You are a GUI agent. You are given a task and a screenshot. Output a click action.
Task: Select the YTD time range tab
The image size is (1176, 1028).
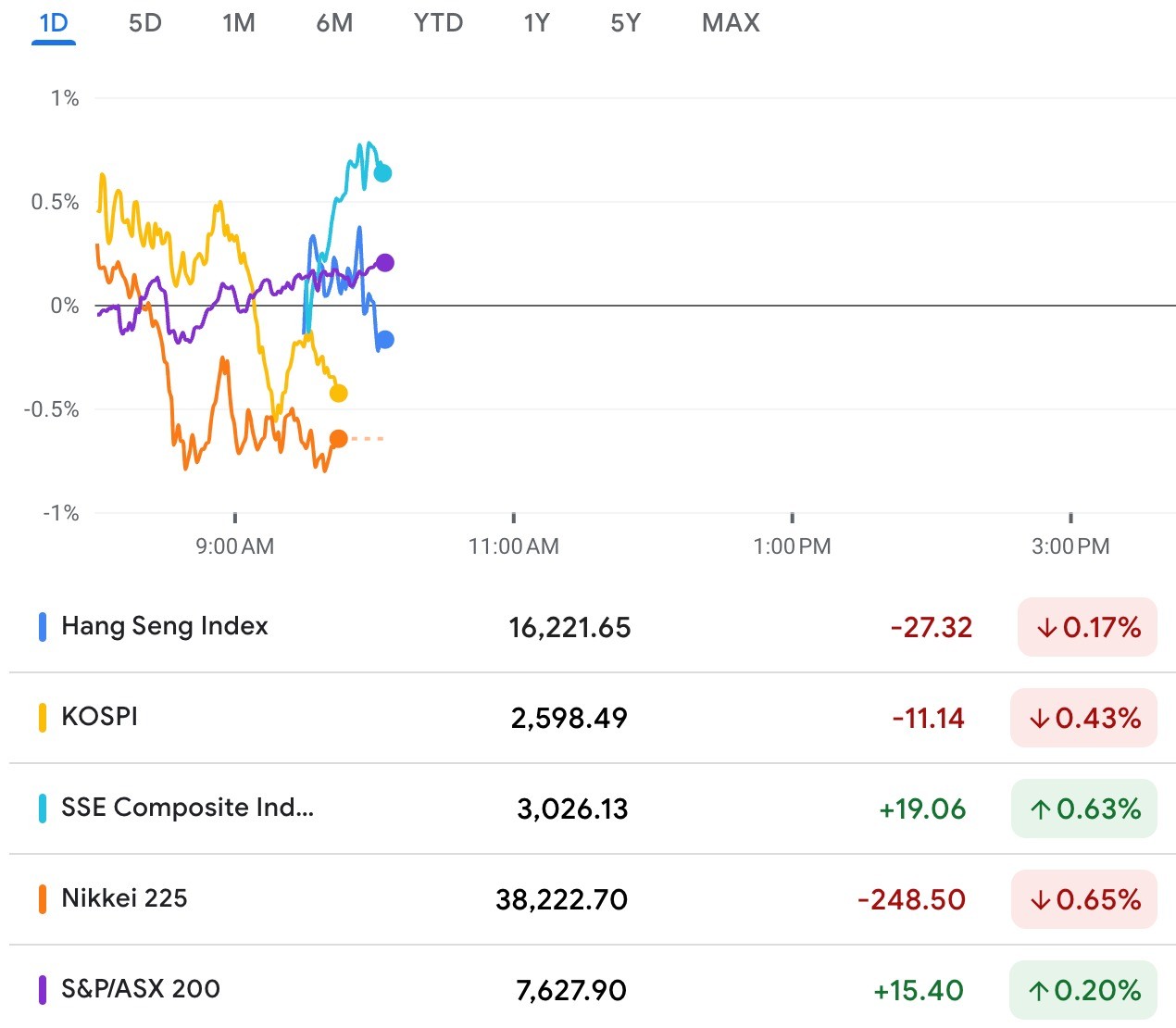[438, 23]
